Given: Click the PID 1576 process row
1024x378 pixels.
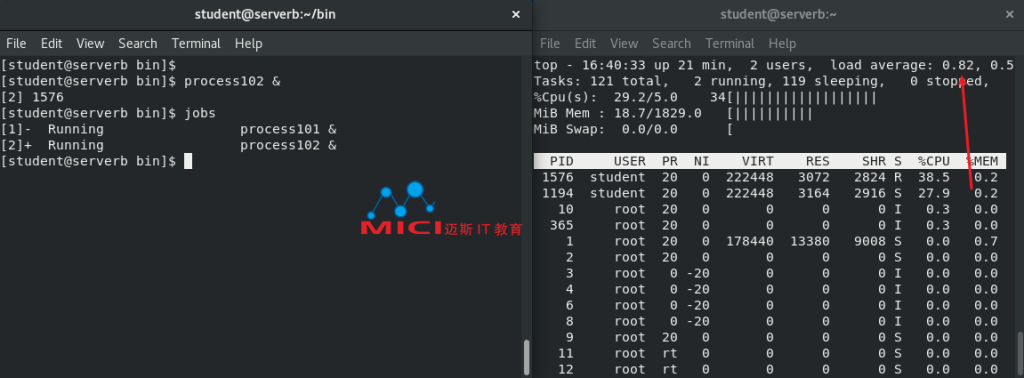Looking at the screenshot, I should 770,177.
